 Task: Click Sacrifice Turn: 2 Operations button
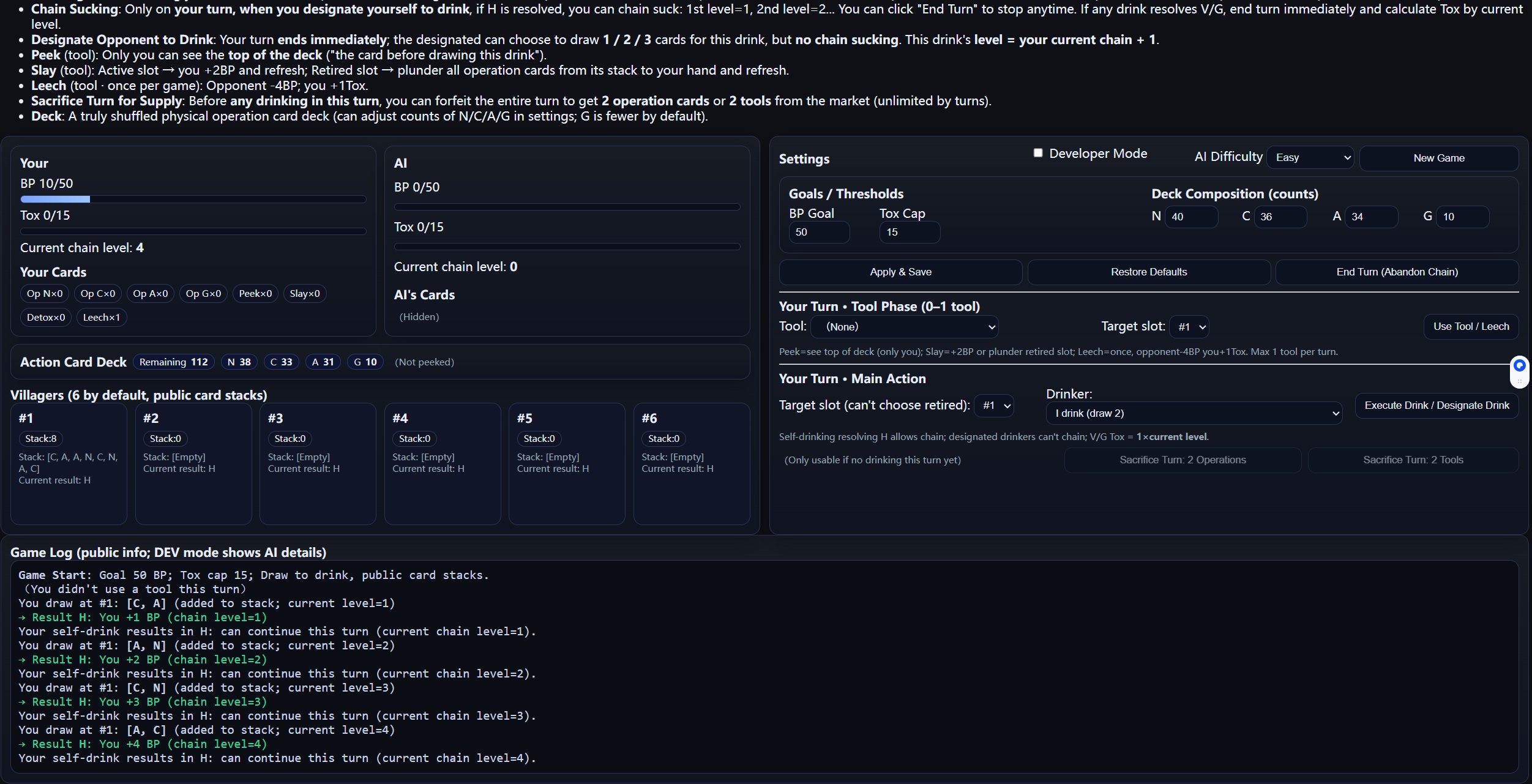click(x=1183, y=460)
